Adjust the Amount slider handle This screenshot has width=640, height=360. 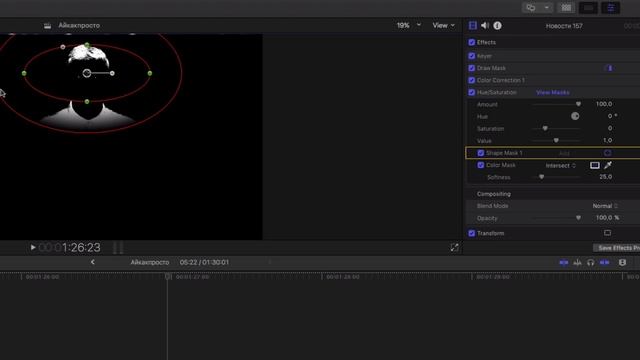(x=578, y=104)
